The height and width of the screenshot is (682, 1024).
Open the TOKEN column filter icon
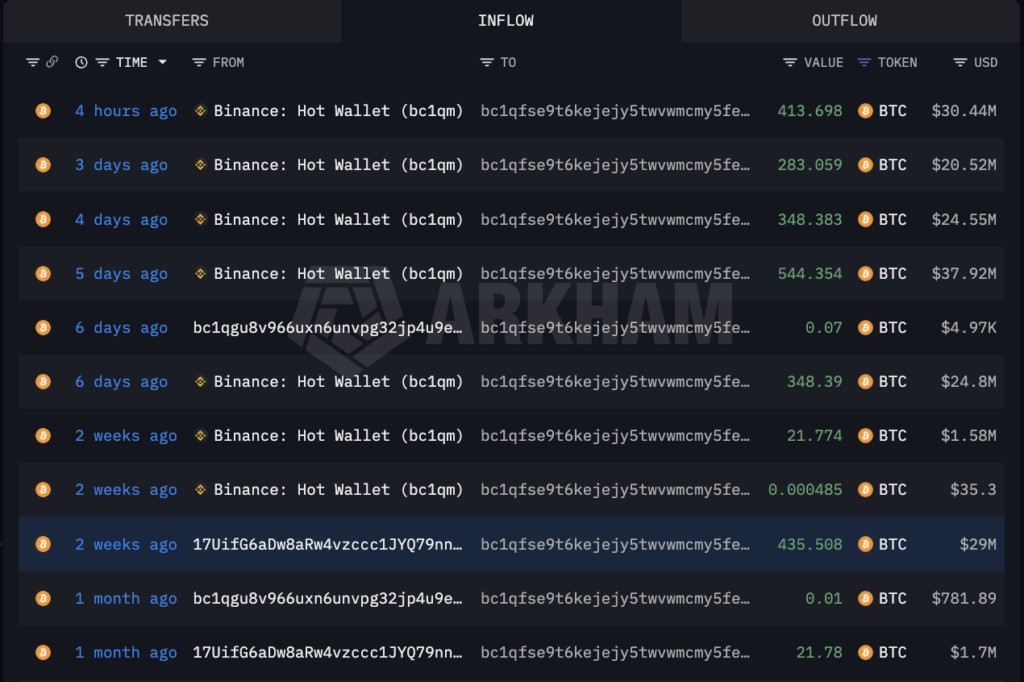point(864,62)
